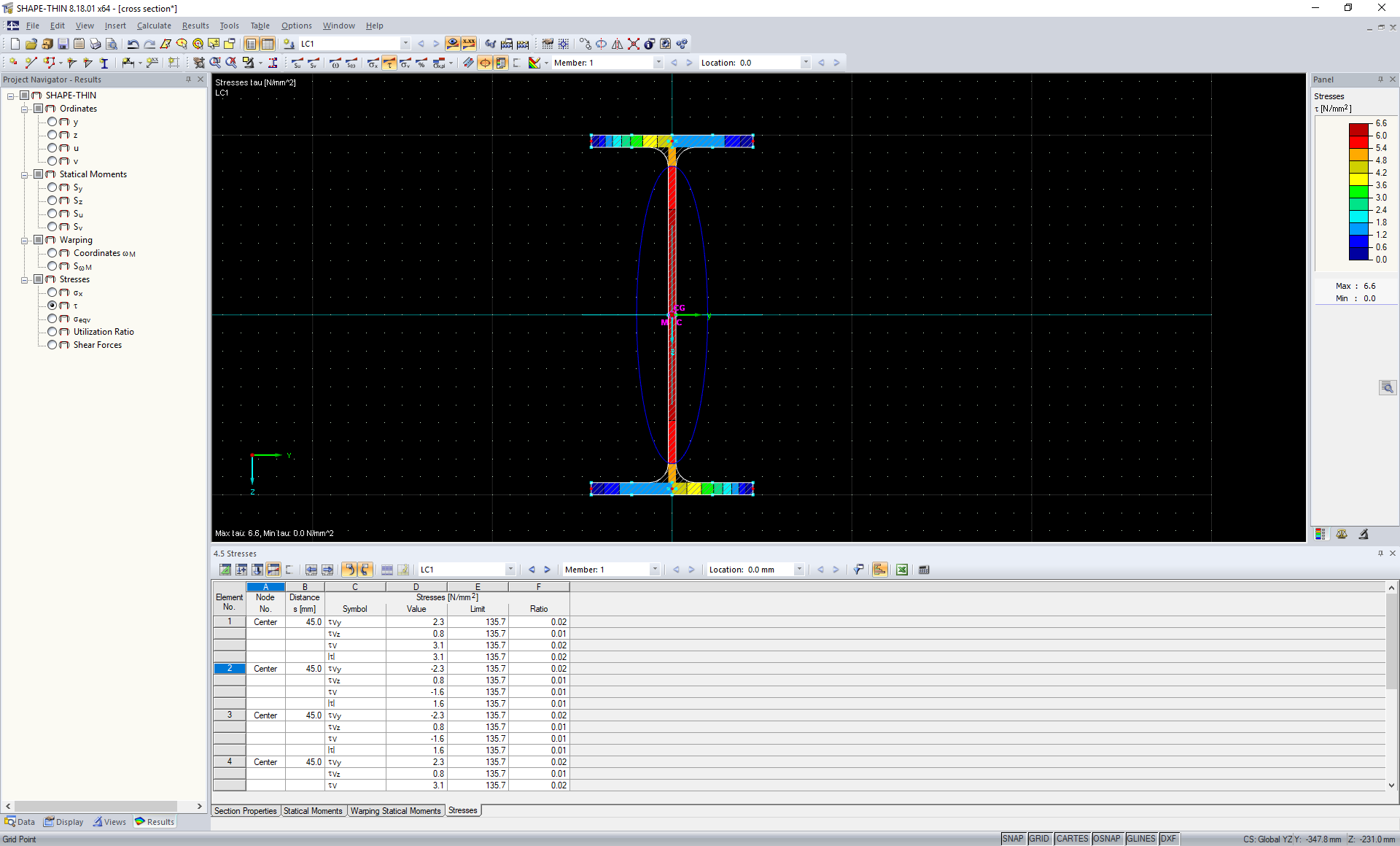
Task: Click the filter icon in the stresses table toolbar
Action: (859, 570)
